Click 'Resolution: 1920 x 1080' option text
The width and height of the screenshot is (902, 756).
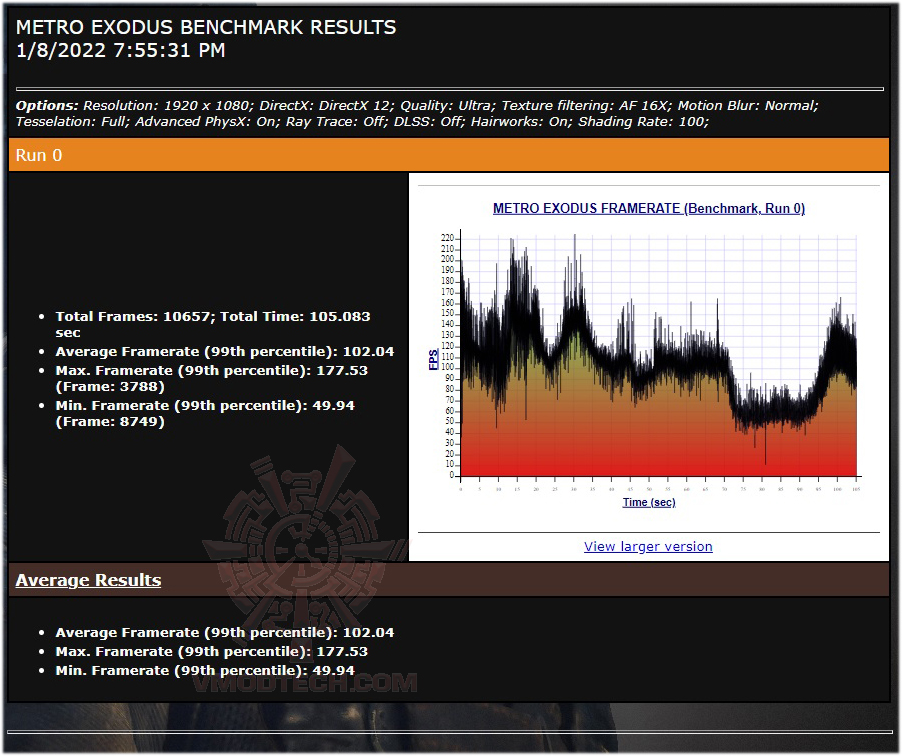[x=167, y=106]
